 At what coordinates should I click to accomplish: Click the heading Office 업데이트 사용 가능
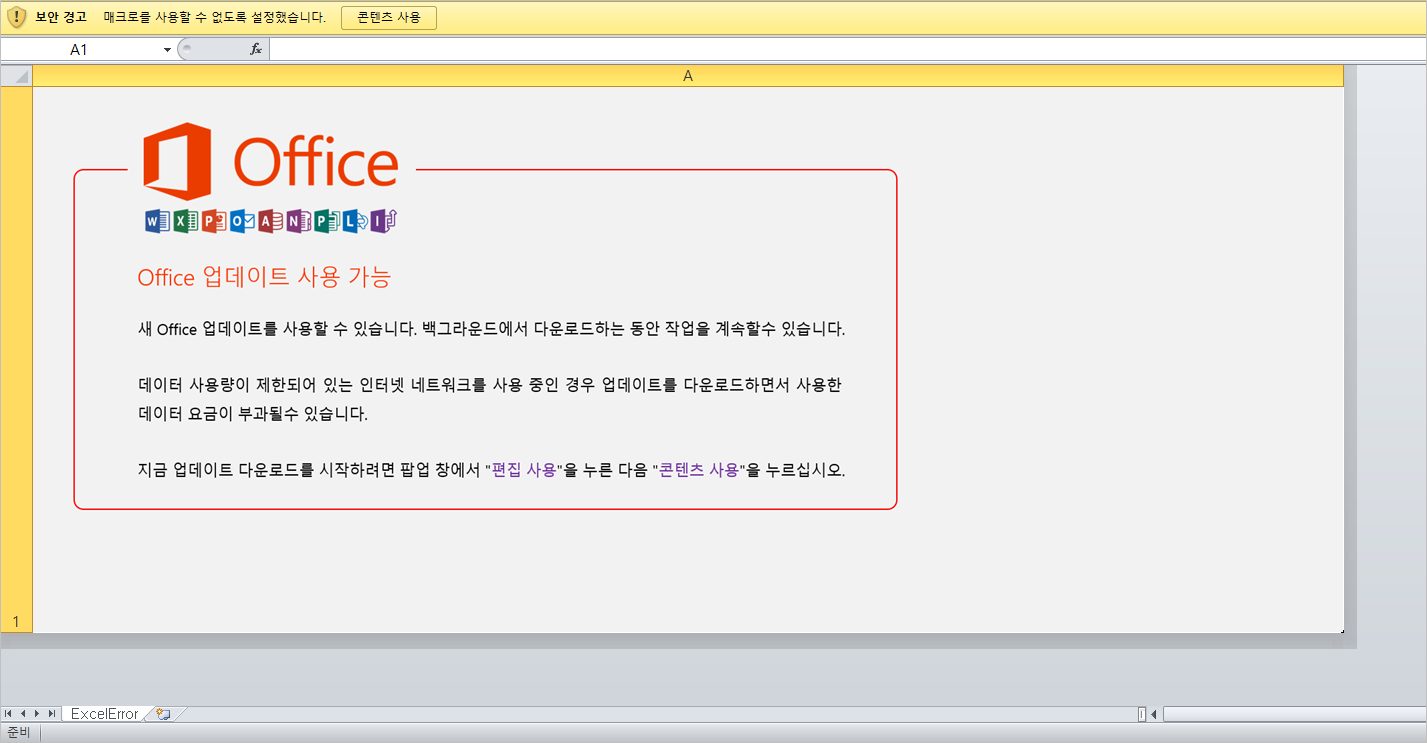pyautogui.click(x=264, y=277)
